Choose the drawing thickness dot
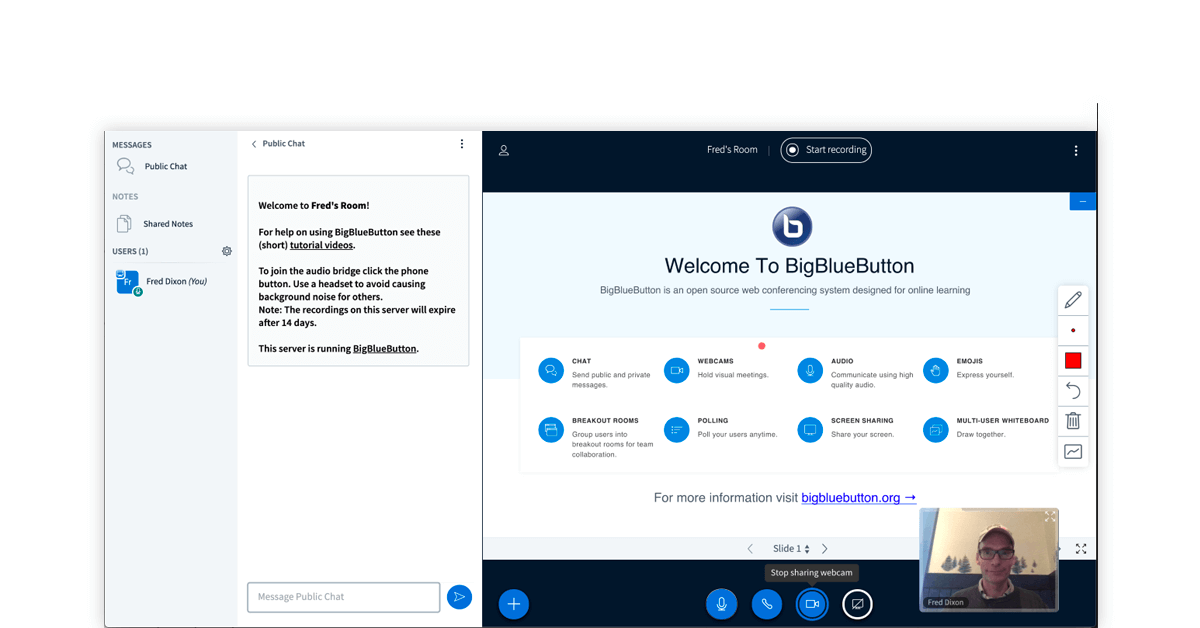Viewport: 1200px width, 628px height. click(1073, 330)
